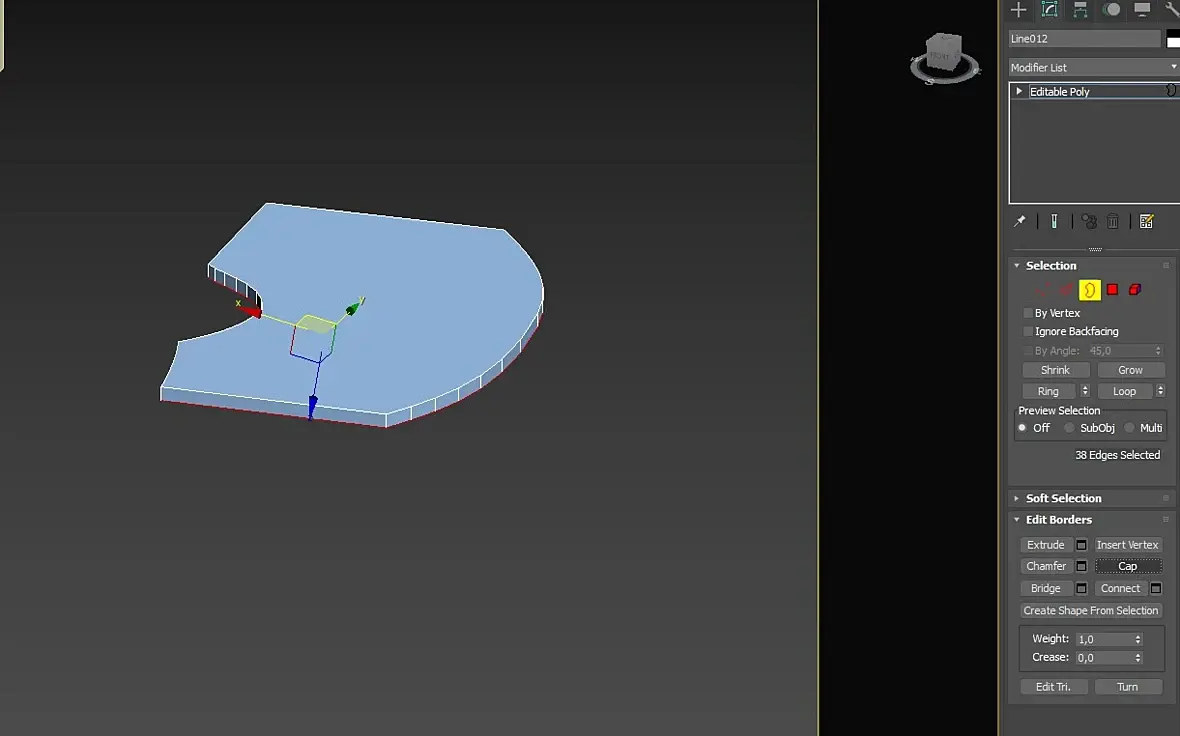The image size is (1180, 736).
Task: Enable the By Vertex checkbox
Action: pyautogui.click(x=1027, y=313)
